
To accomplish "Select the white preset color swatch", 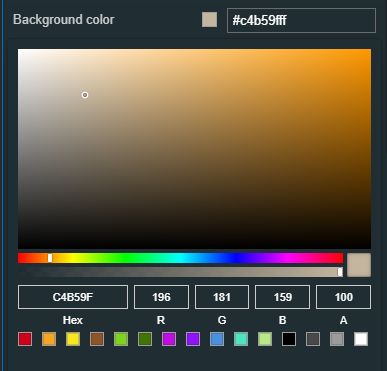I will 361,339.
